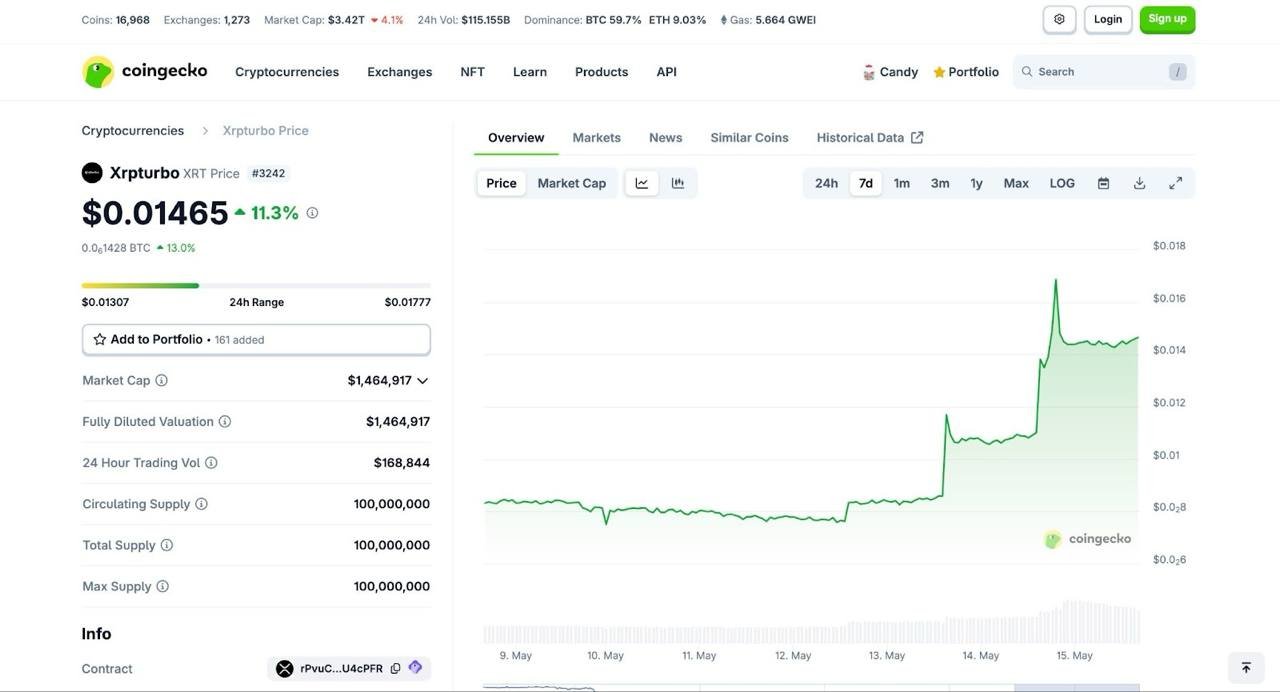Viewport: 1280px width, 692px height.
Task: Switch to the Markets tab
Action: pos(599,136)
